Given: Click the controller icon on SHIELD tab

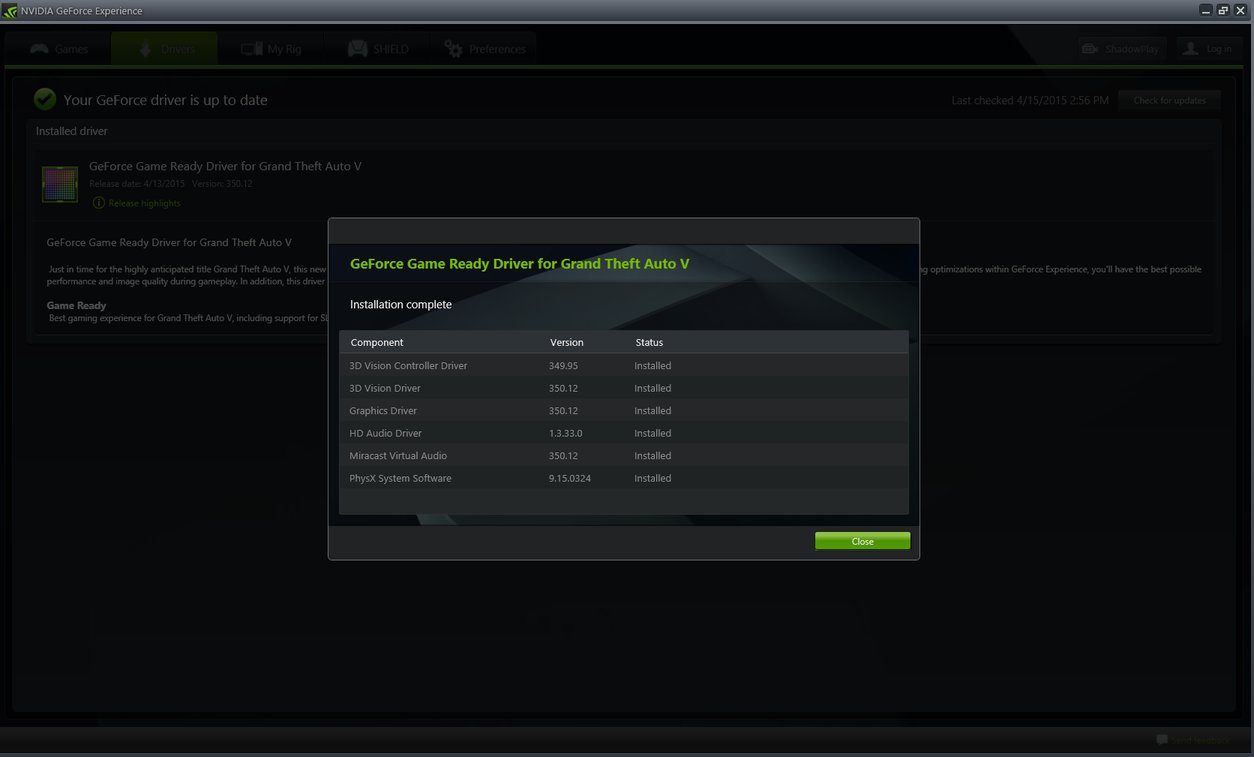Looking at the screenshot, I should [357, 48].
